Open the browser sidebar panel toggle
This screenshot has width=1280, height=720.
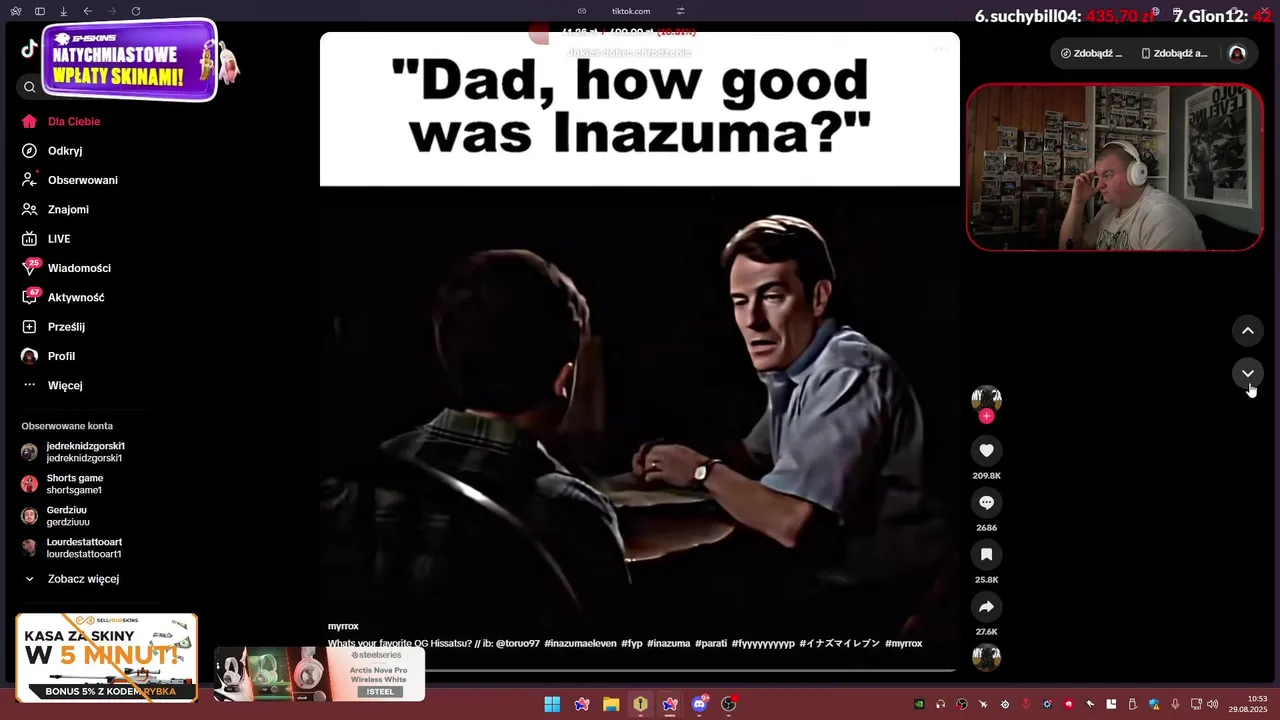[x=40, y=11]
